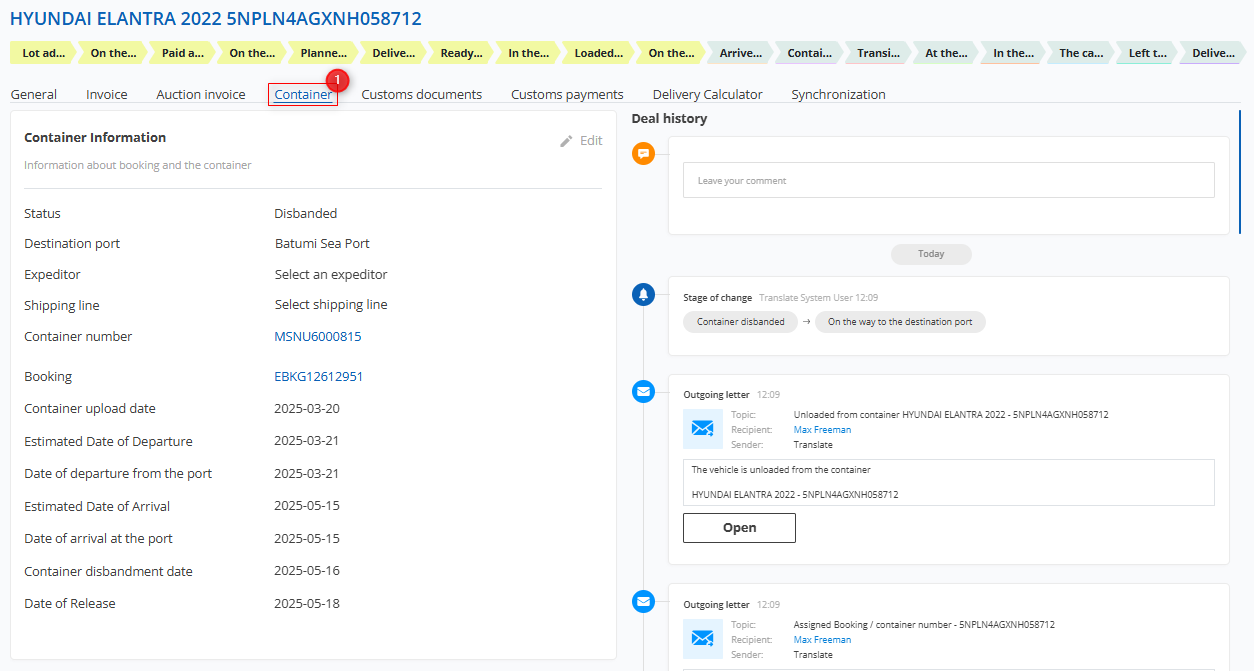
Task: Click timeline envelope icon for Assigned Booking letter
Action: point(644,601)
